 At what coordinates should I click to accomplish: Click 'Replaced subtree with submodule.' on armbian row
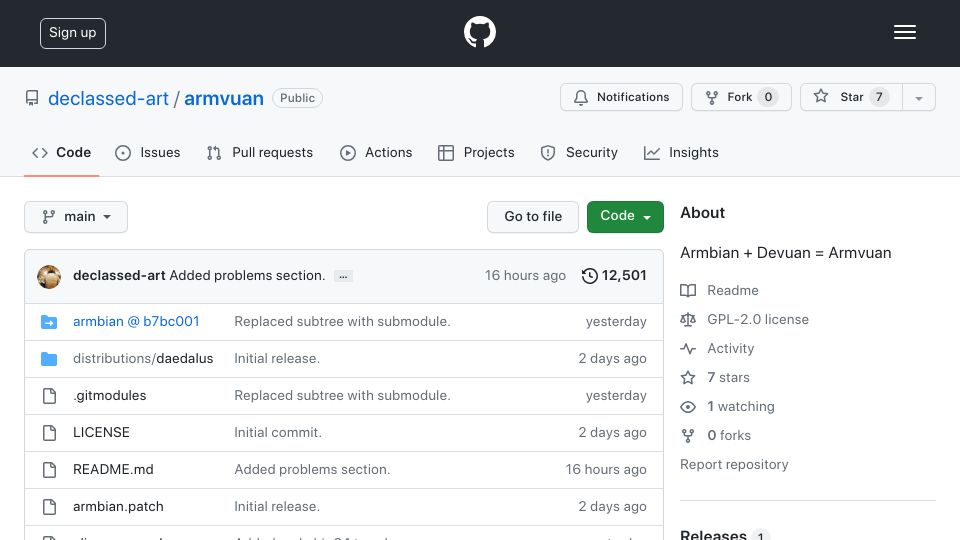point(342,321)
